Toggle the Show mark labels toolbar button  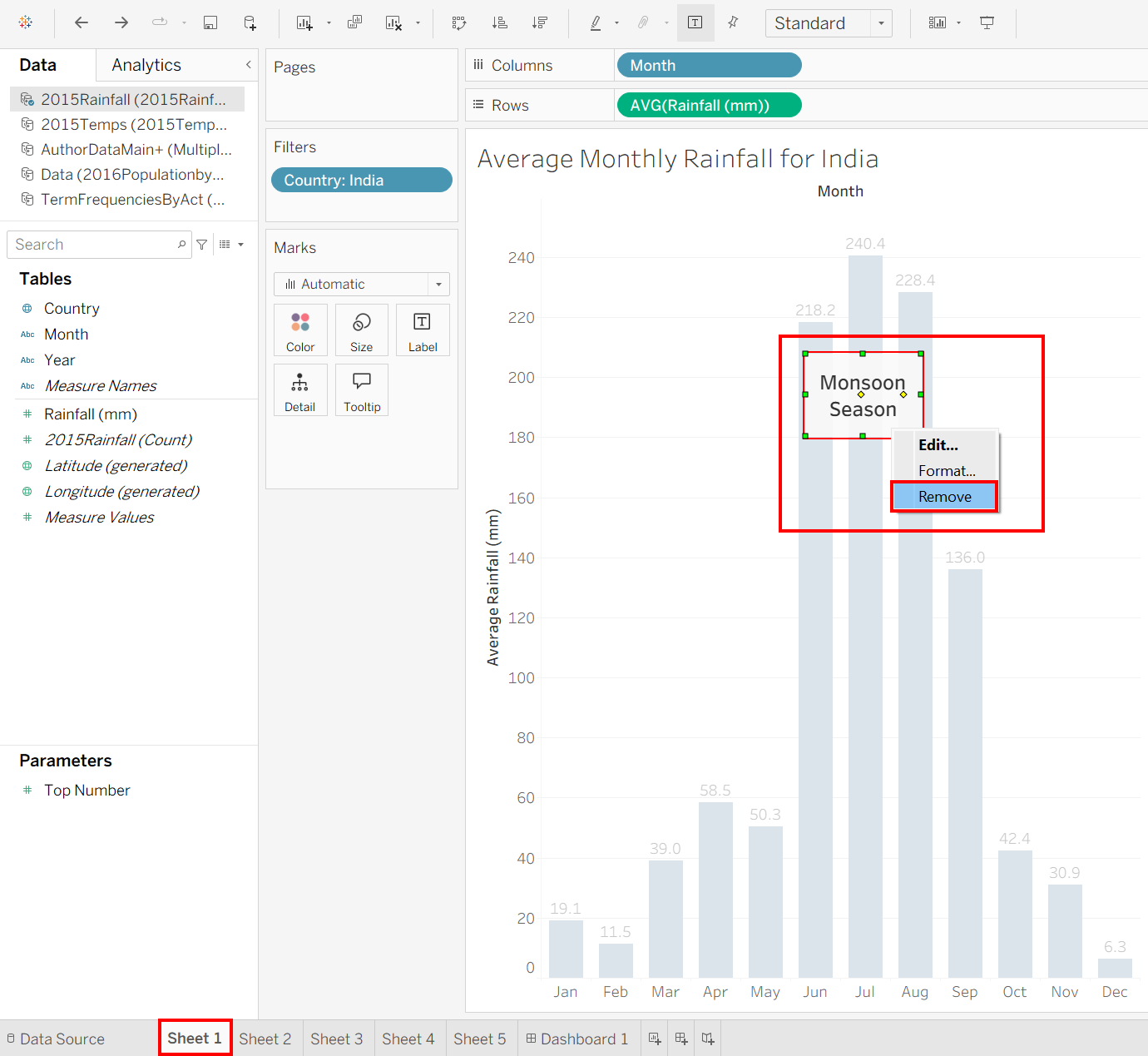pos(695,23)
